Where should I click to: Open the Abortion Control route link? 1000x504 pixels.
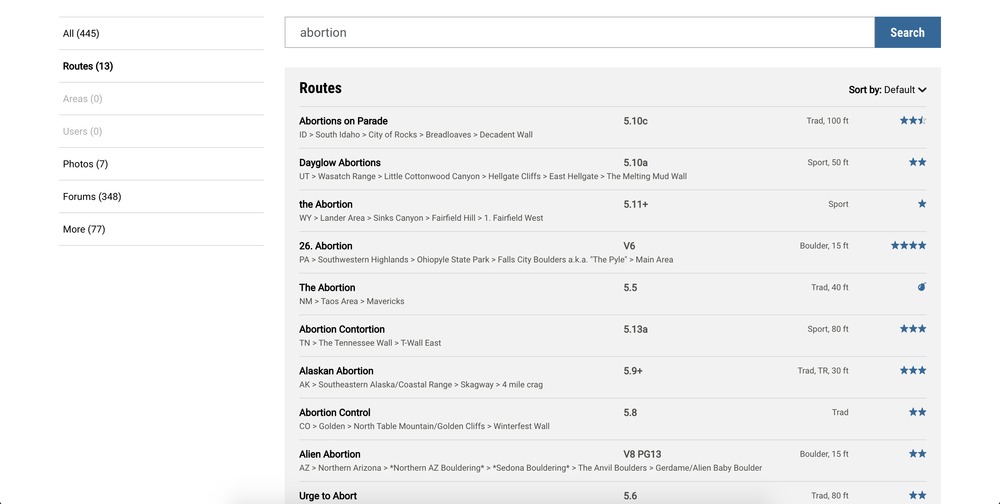[x=335, y=413]
